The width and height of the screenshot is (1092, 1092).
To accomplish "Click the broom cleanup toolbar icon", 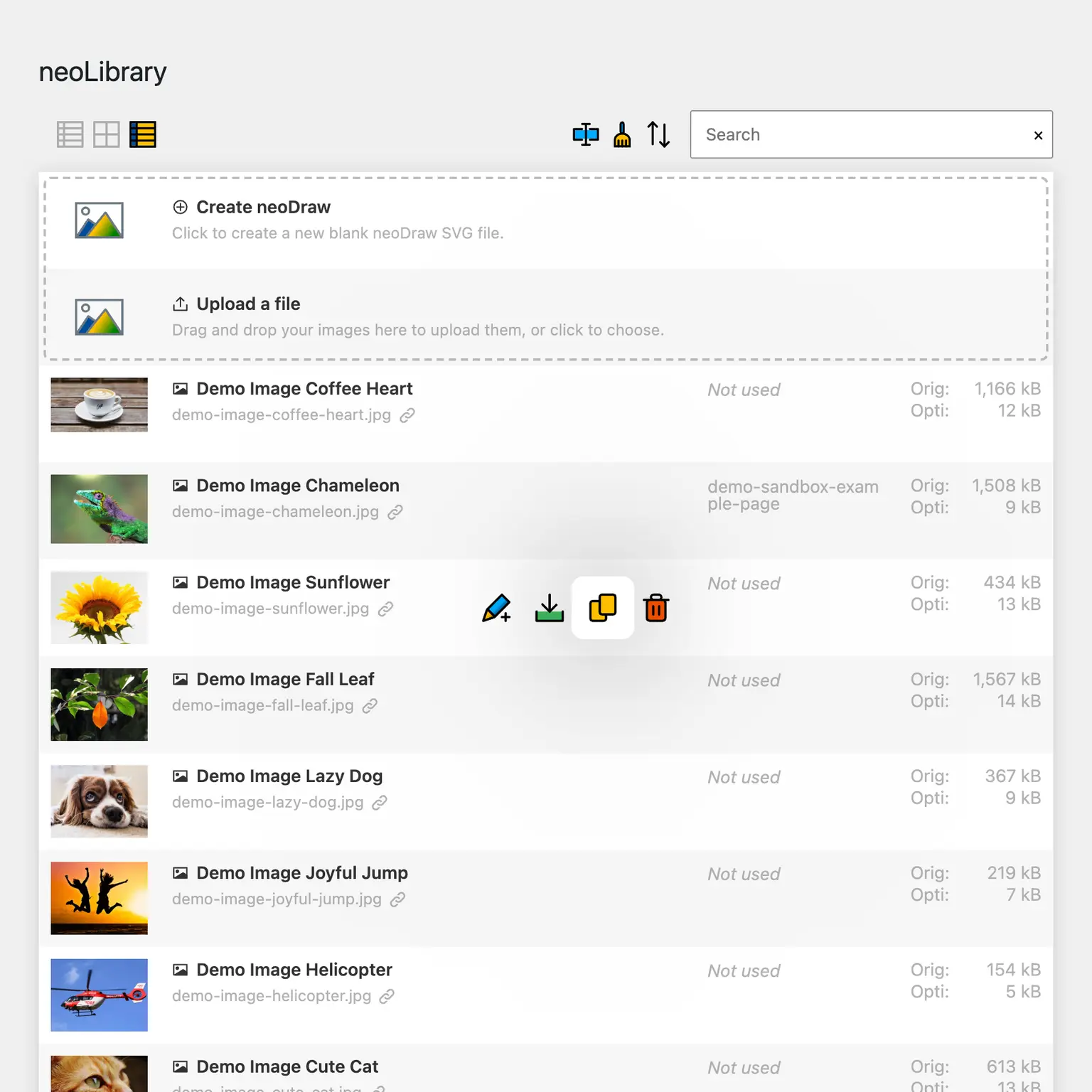I will [622, 134].
